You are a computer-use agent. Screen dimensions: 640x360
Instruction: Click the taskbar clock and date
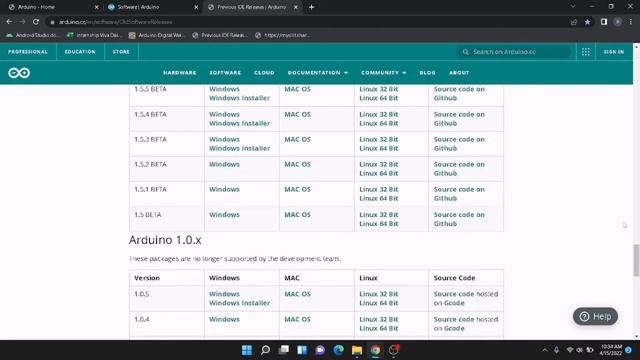pos(611,350)
